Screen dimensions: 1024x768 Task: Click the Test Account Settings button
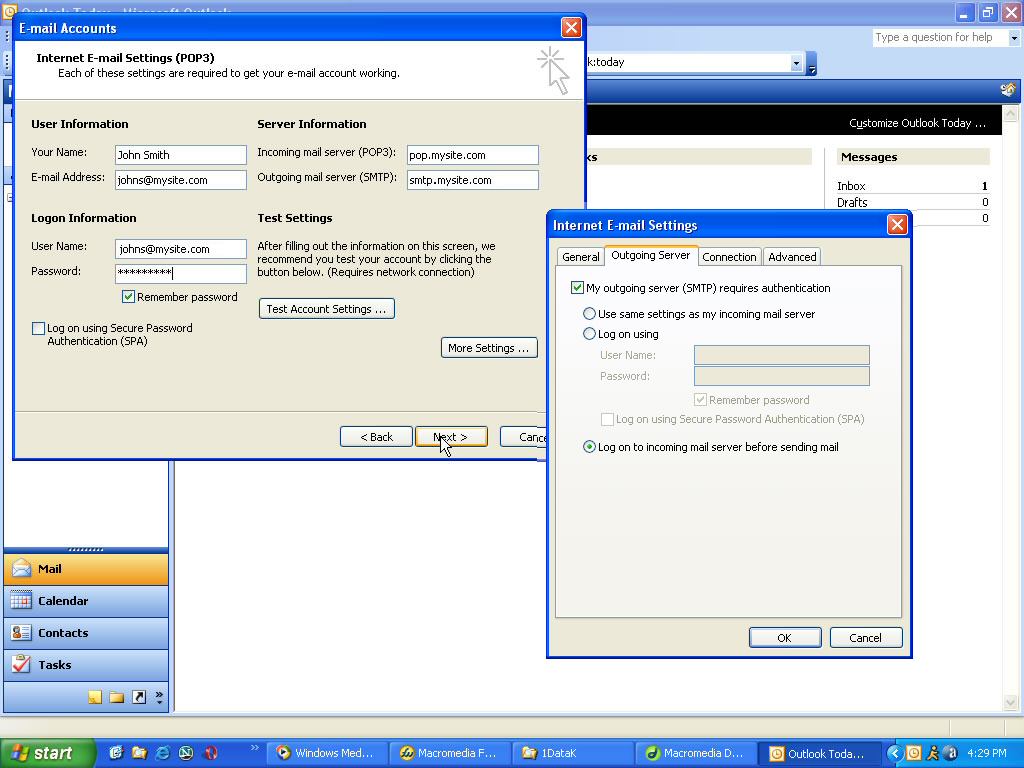[326, 309]
